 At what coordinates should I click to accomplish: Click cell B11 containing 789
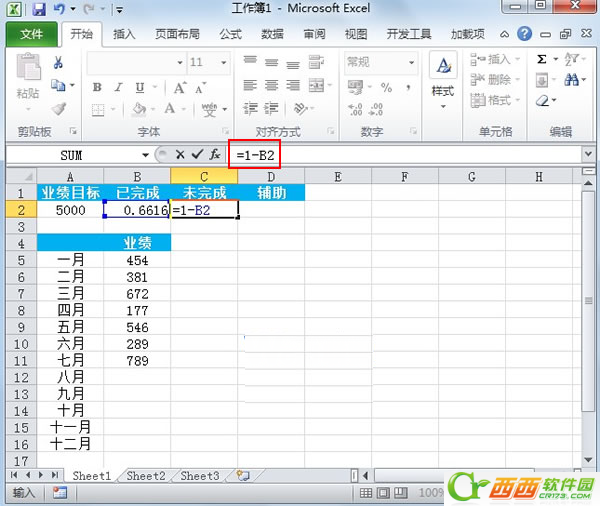coord(137,360)
